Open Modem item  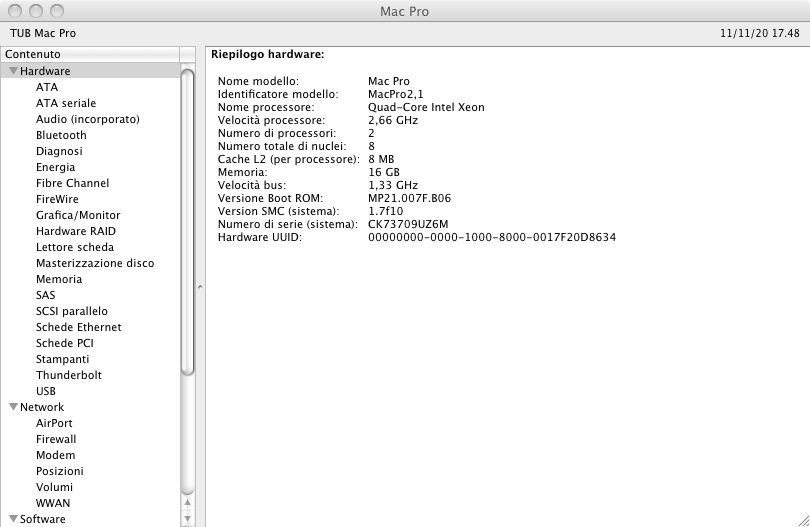pos(55,456)
